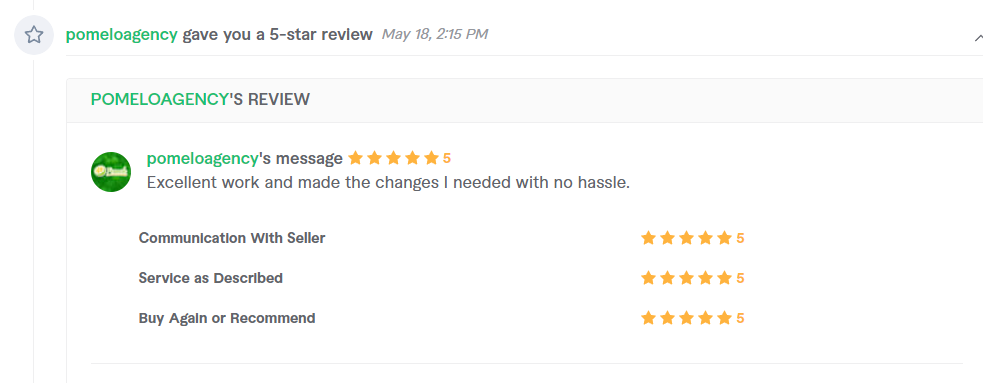Click the May 18, 2:15 PM timestamp
Screen dimensions: 983x383
434,34
